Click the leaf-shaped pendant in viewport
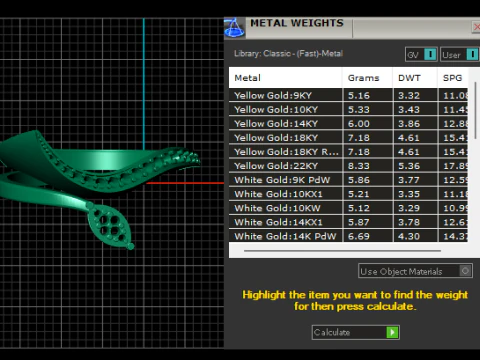Viewport: 480px width, 360px height. (110, 225)
